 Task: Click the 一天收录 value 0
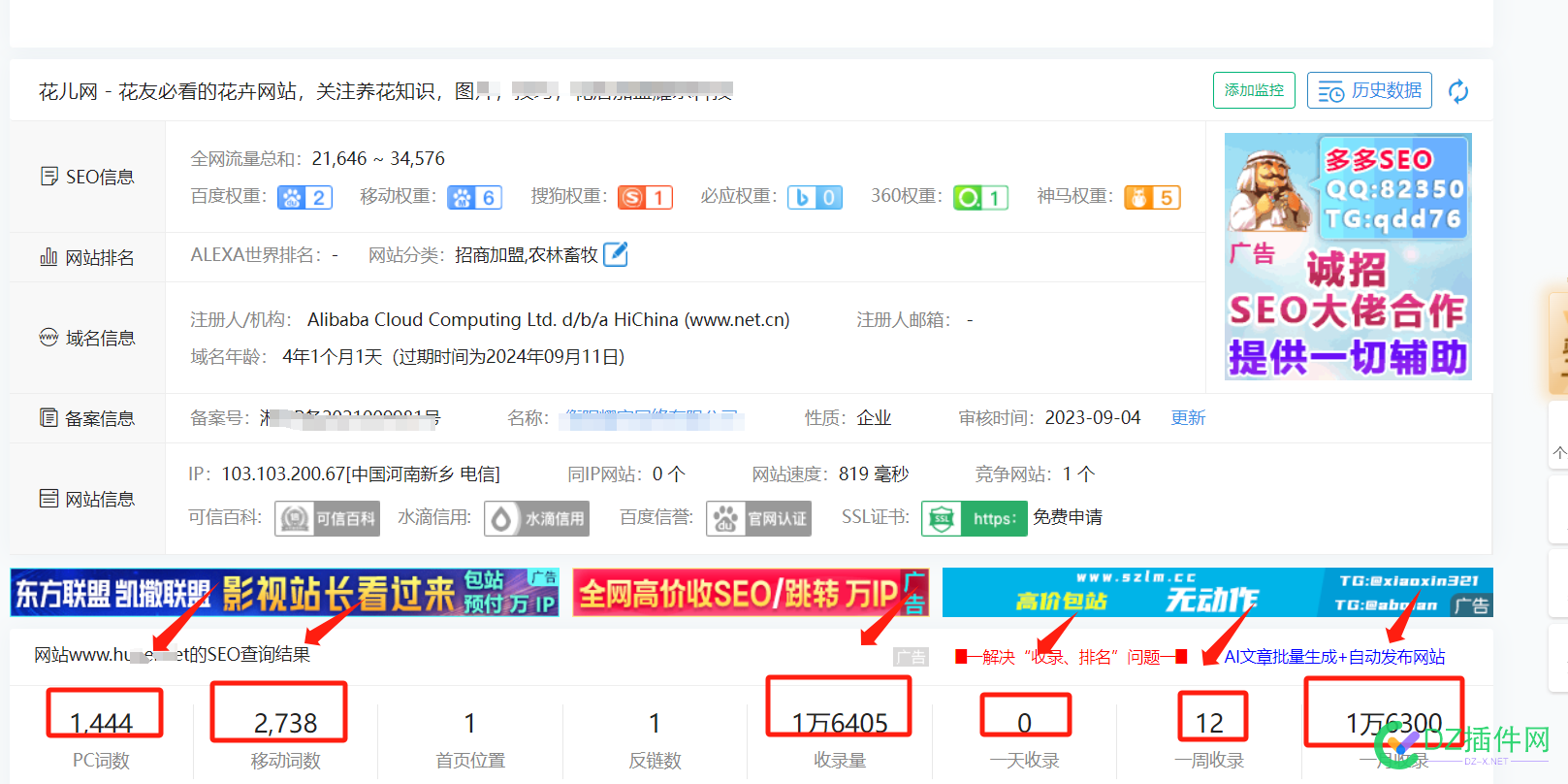point(1024,723)
